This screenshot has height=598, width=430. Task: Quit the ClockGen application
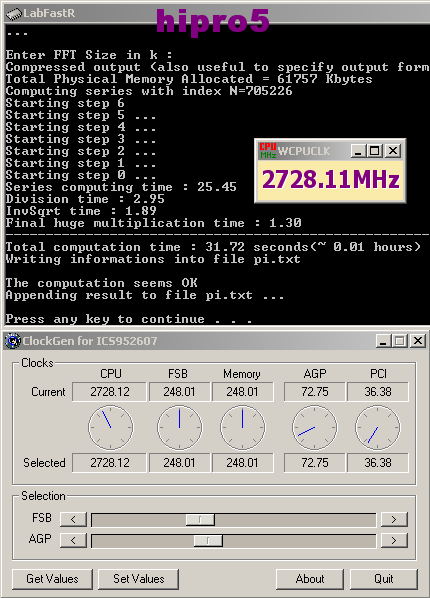point(384,579)
